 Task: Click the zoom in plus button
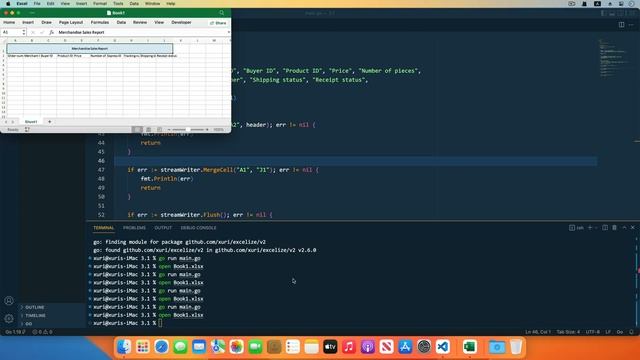(207, 129)
